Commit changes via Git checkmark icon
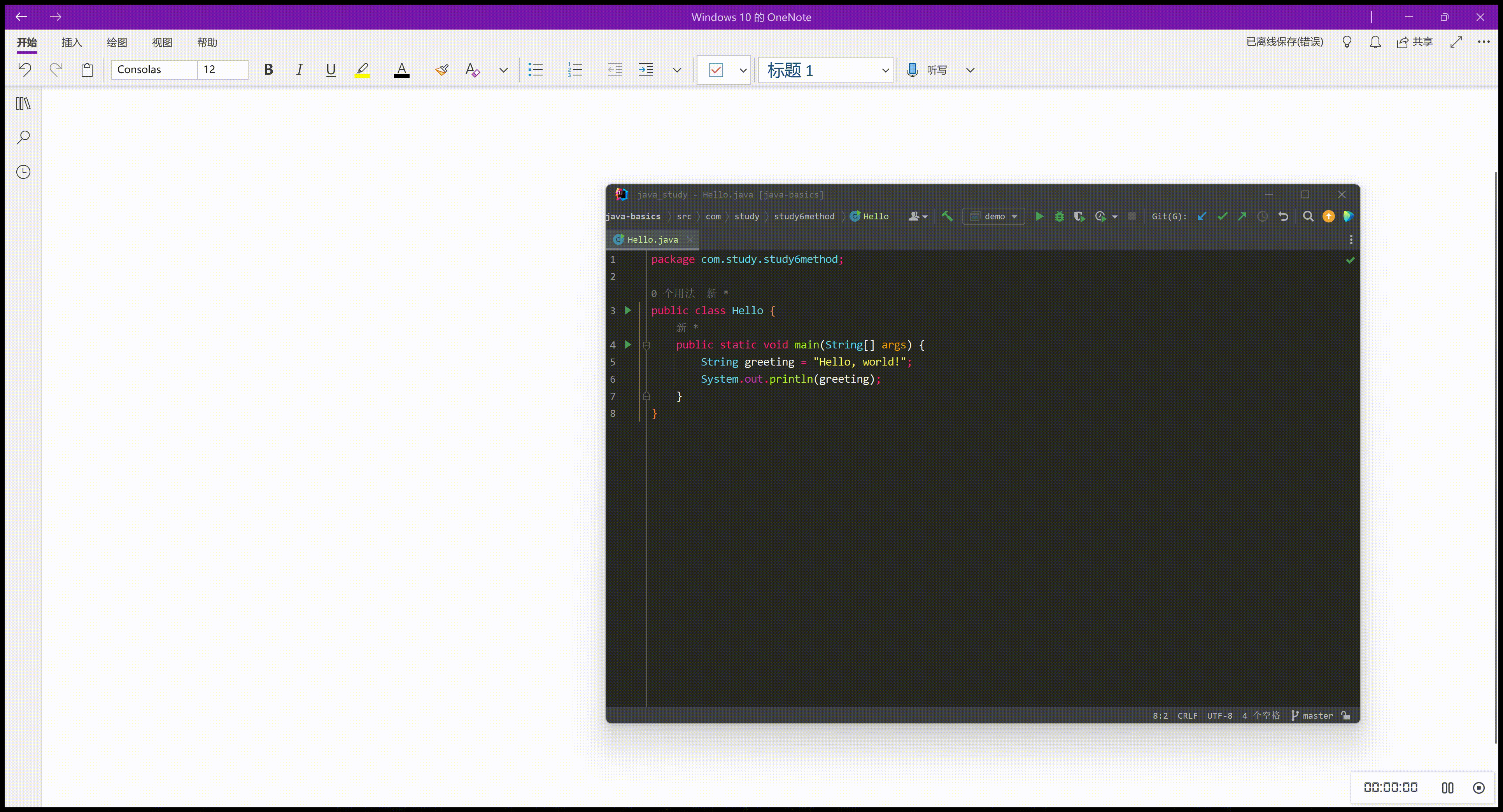This screenshot has width=1503, height=812. tap(1222, 216)
